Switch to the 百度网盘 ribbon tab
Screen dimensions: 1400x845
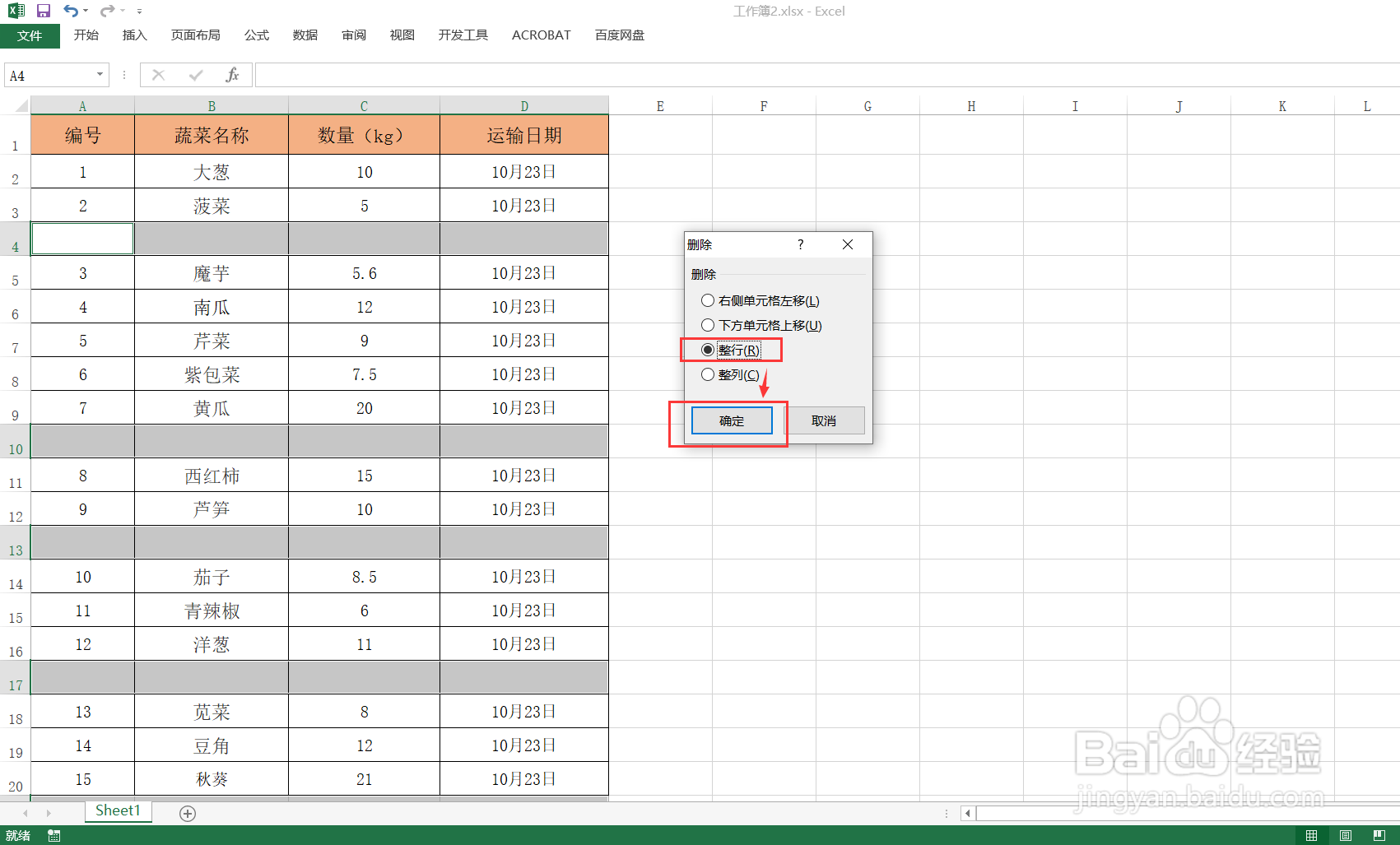[620, 35]
